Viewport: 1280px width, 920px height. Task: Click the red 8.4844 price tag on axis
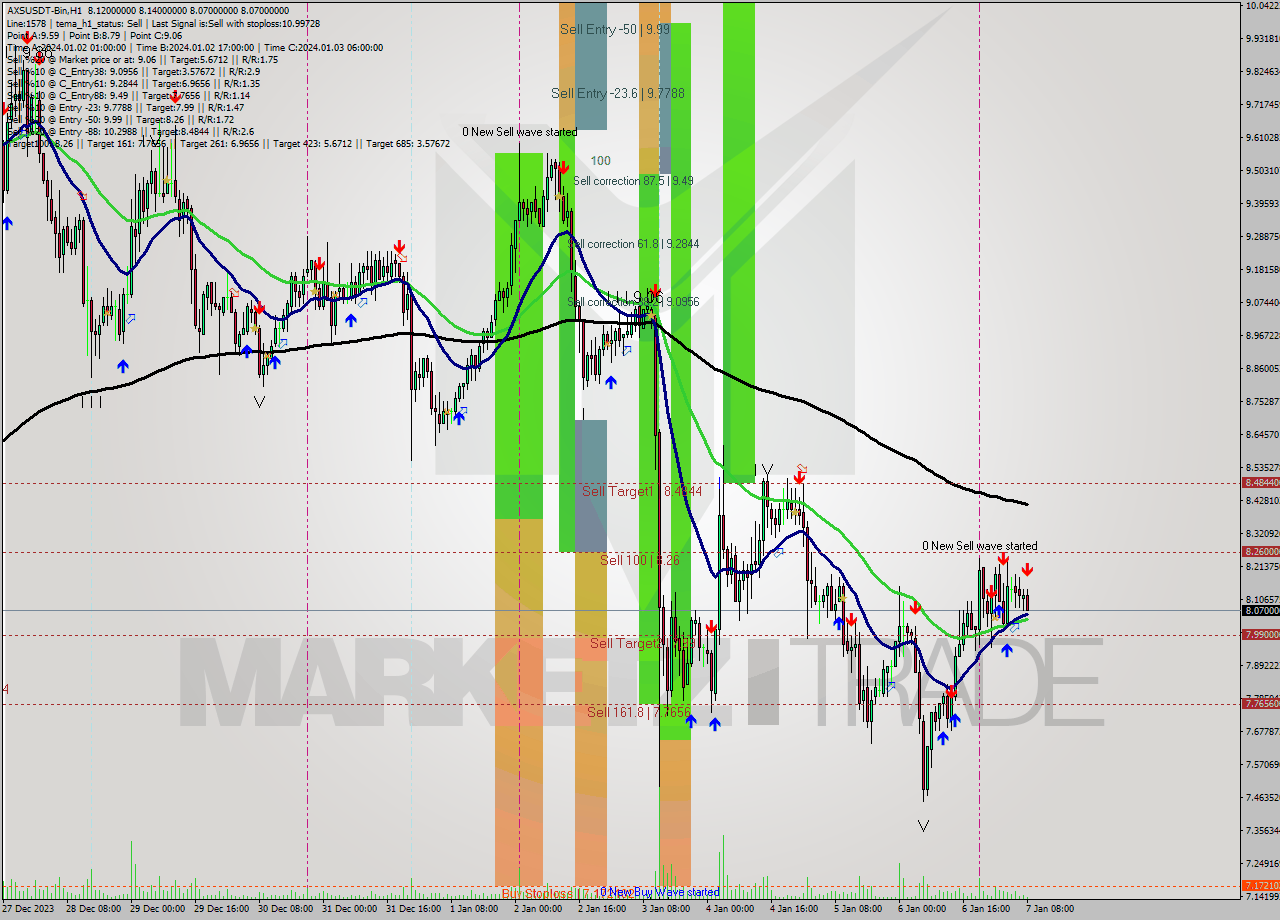click(x=1261, y=482)
